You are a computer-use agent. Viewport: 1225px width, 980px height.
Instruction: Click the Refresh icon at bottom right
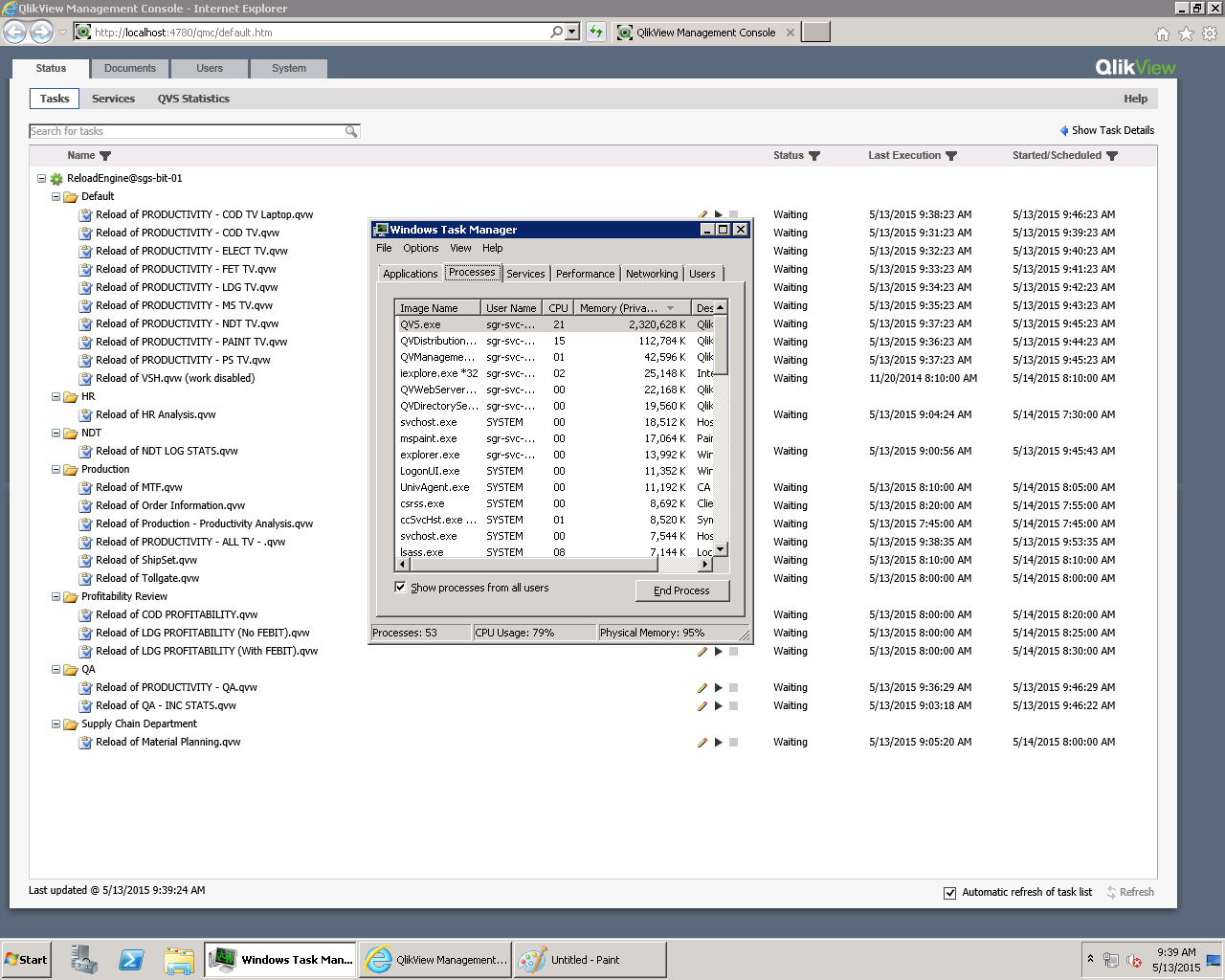tap(1111, 892)
